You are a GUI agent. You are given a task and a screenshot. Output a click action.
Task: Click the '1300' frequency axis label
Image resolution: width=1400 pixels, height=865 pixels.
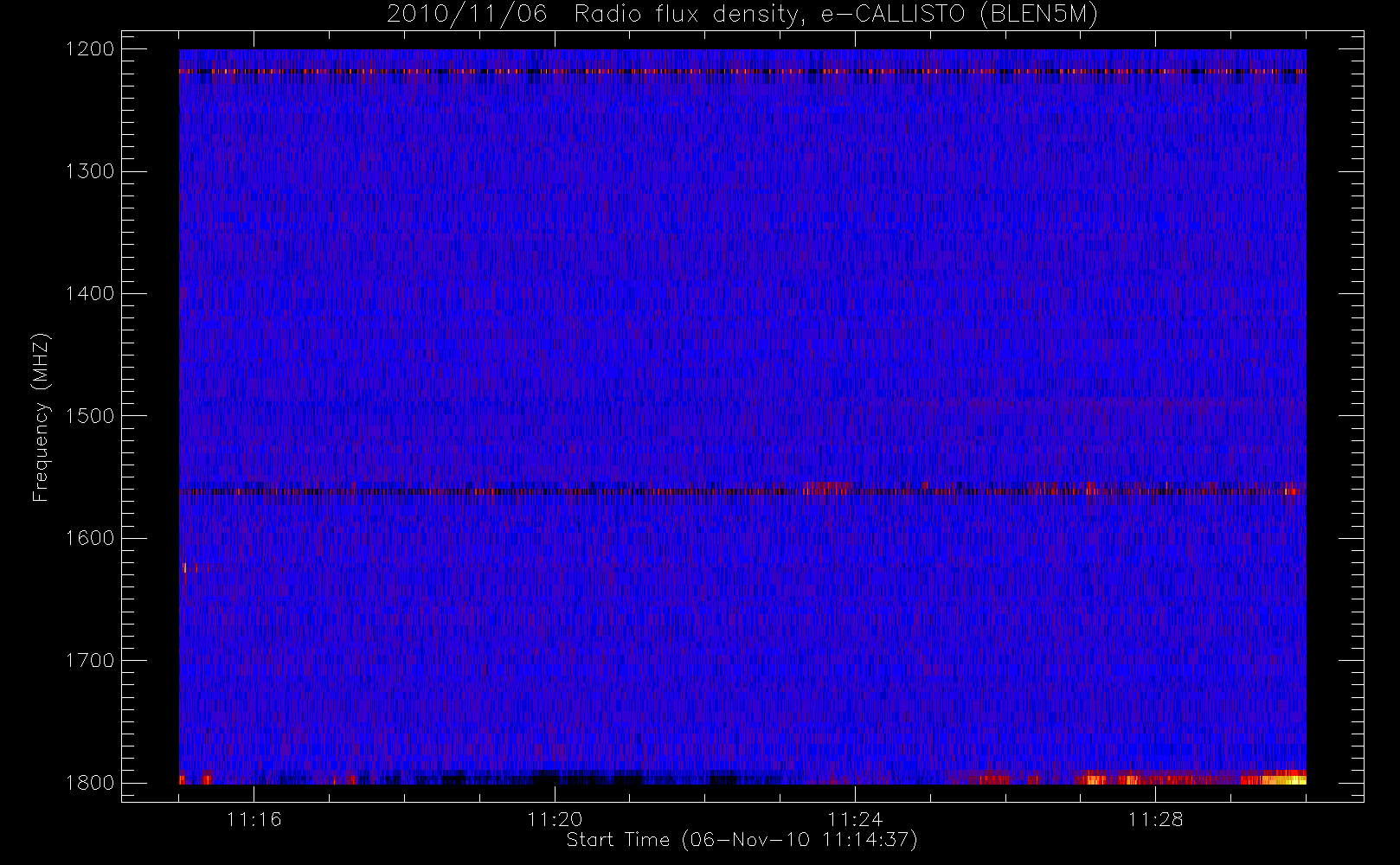[x=91, y=171]
